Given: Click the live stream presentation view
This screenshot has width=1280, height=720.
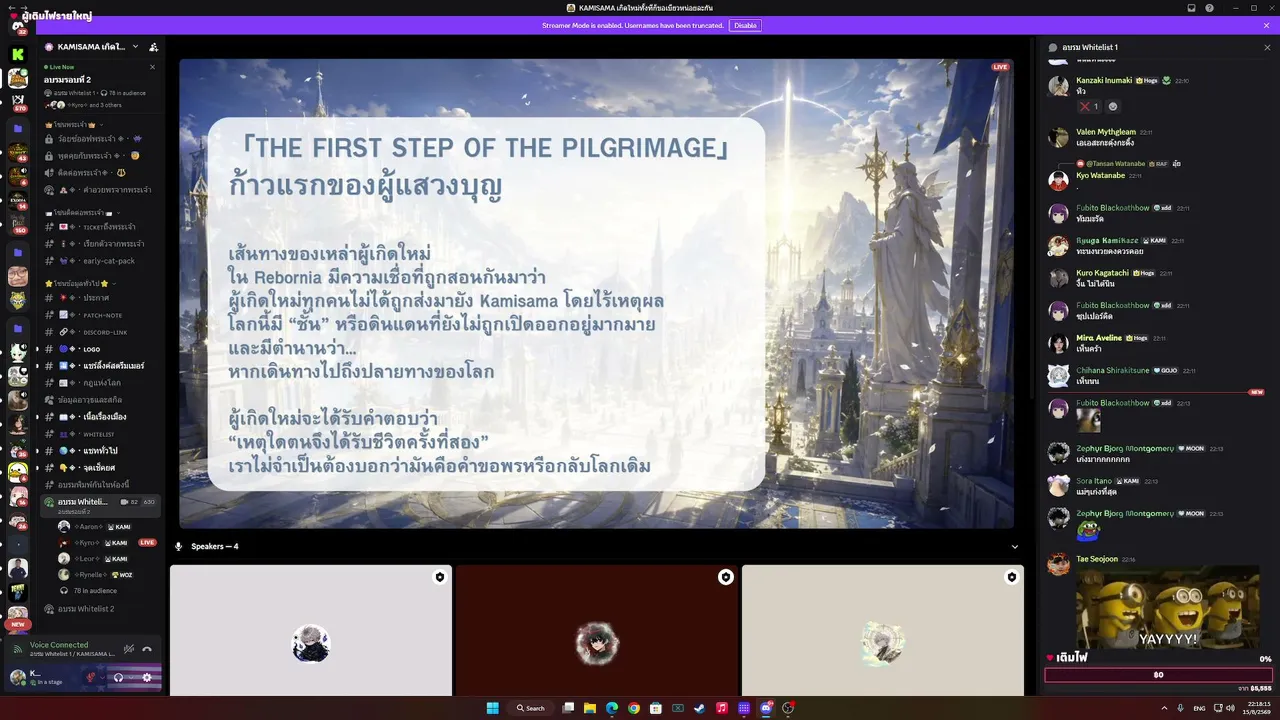Looking at the screenshot, I should click(x=596, y=293).
